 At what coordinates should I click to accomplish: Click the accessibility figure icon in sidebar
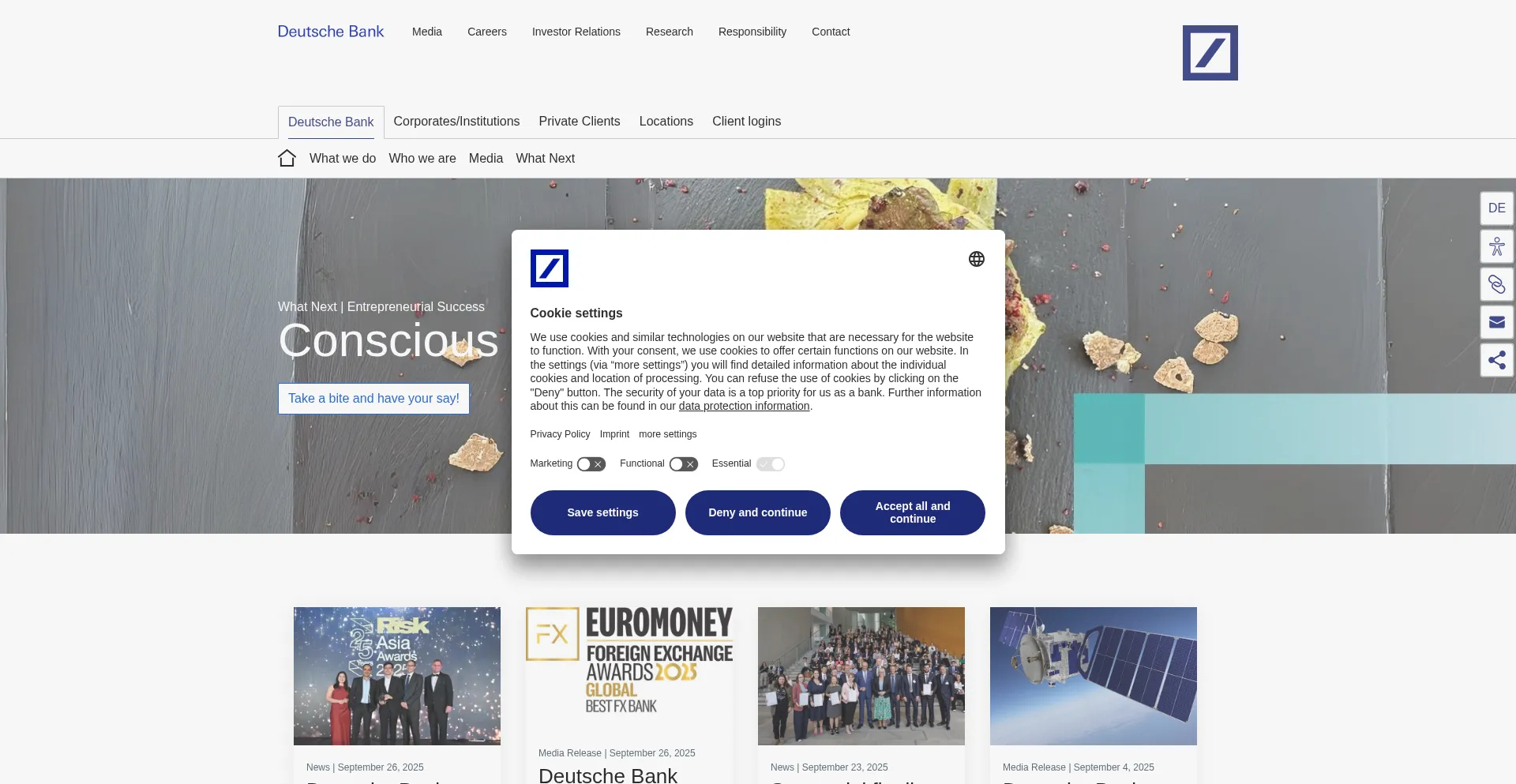coord(1496,247)
